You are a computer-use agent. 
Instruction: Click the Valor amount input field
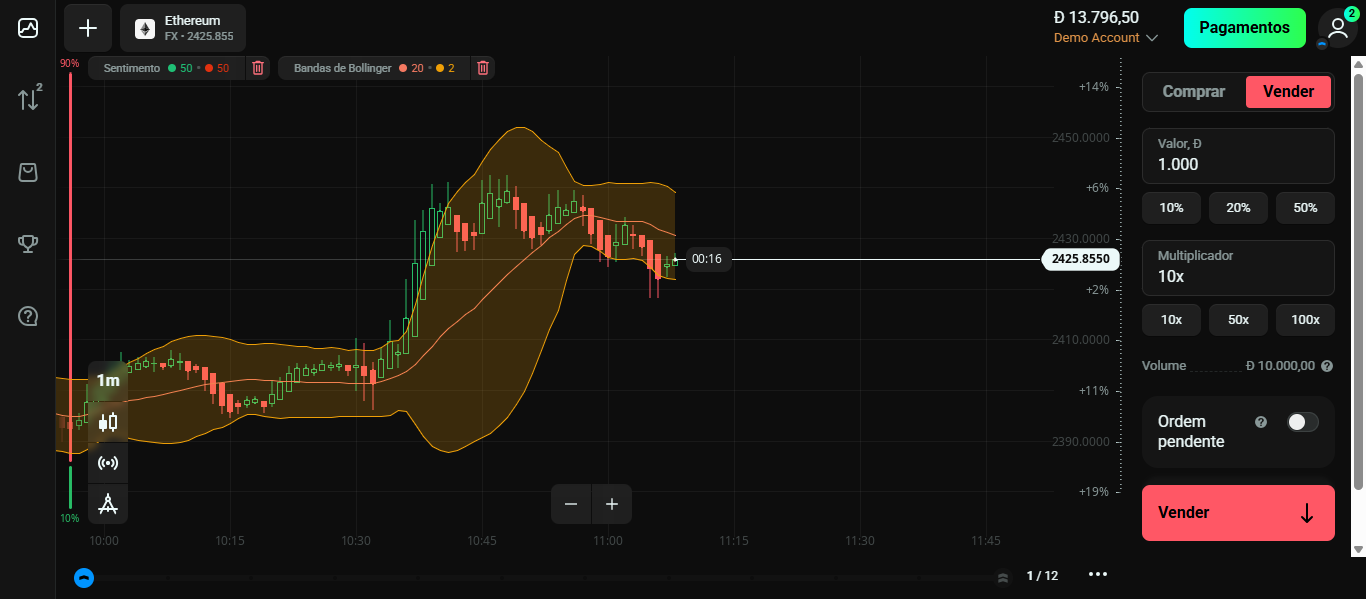point(1238,164)
